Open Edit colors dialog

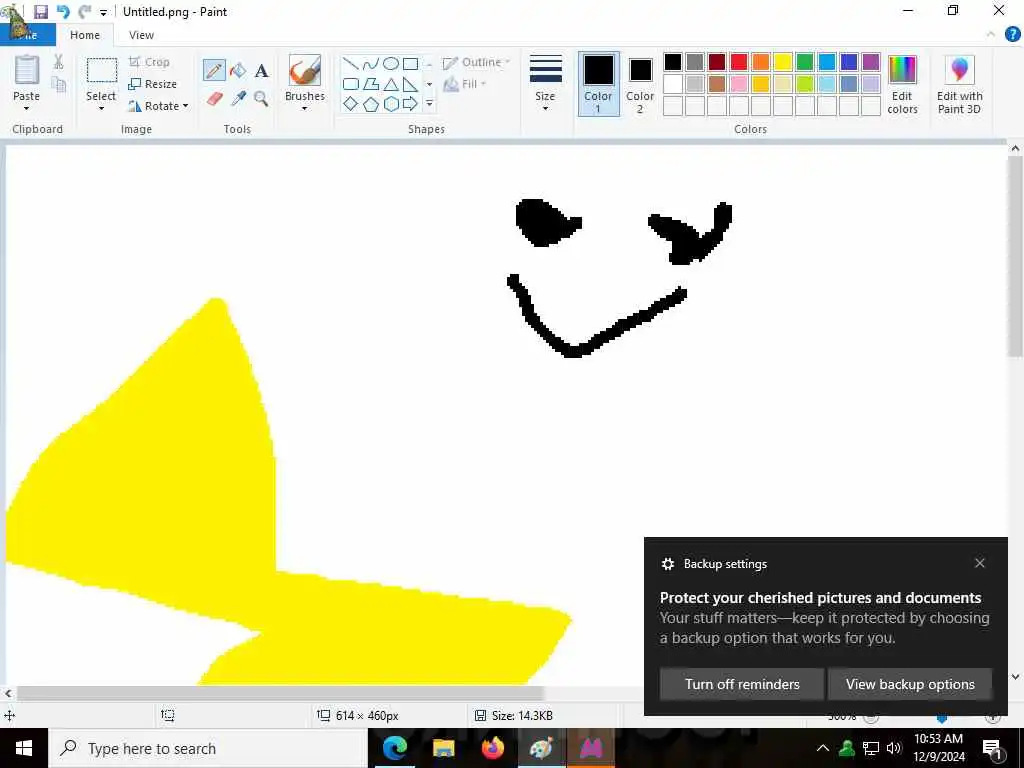pyautogui.click(x=903, y=84)
